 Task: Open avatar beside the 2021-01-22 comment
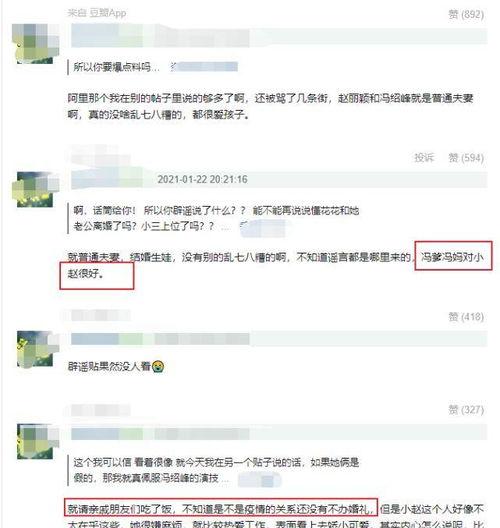pyautogui.click(x=35, y=189)
